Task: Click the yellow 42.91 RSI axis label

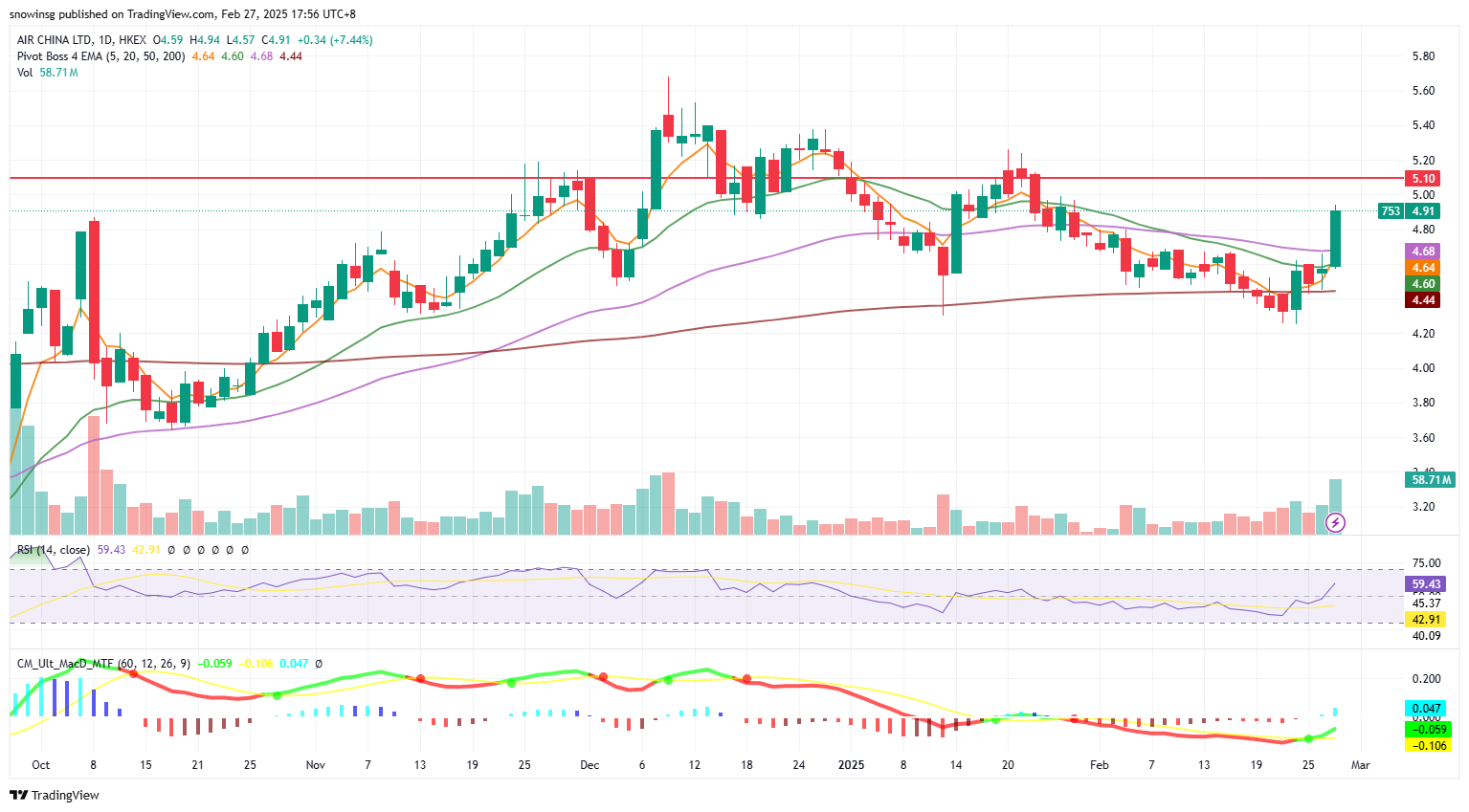Action: click(x=1426, y=620)
